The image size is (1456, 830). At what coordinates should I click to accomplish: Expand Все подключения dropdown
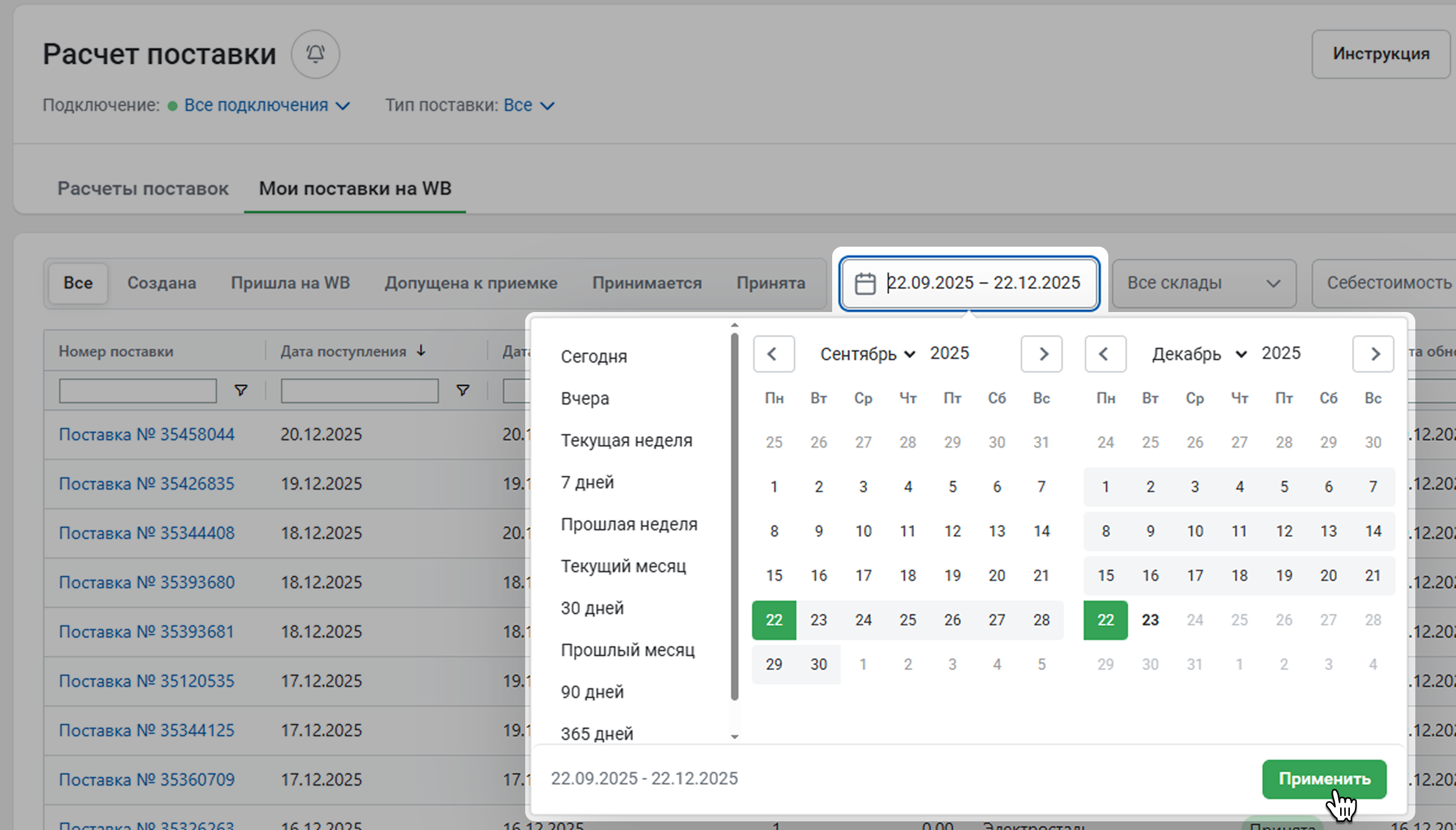click(x=266, y=105)
